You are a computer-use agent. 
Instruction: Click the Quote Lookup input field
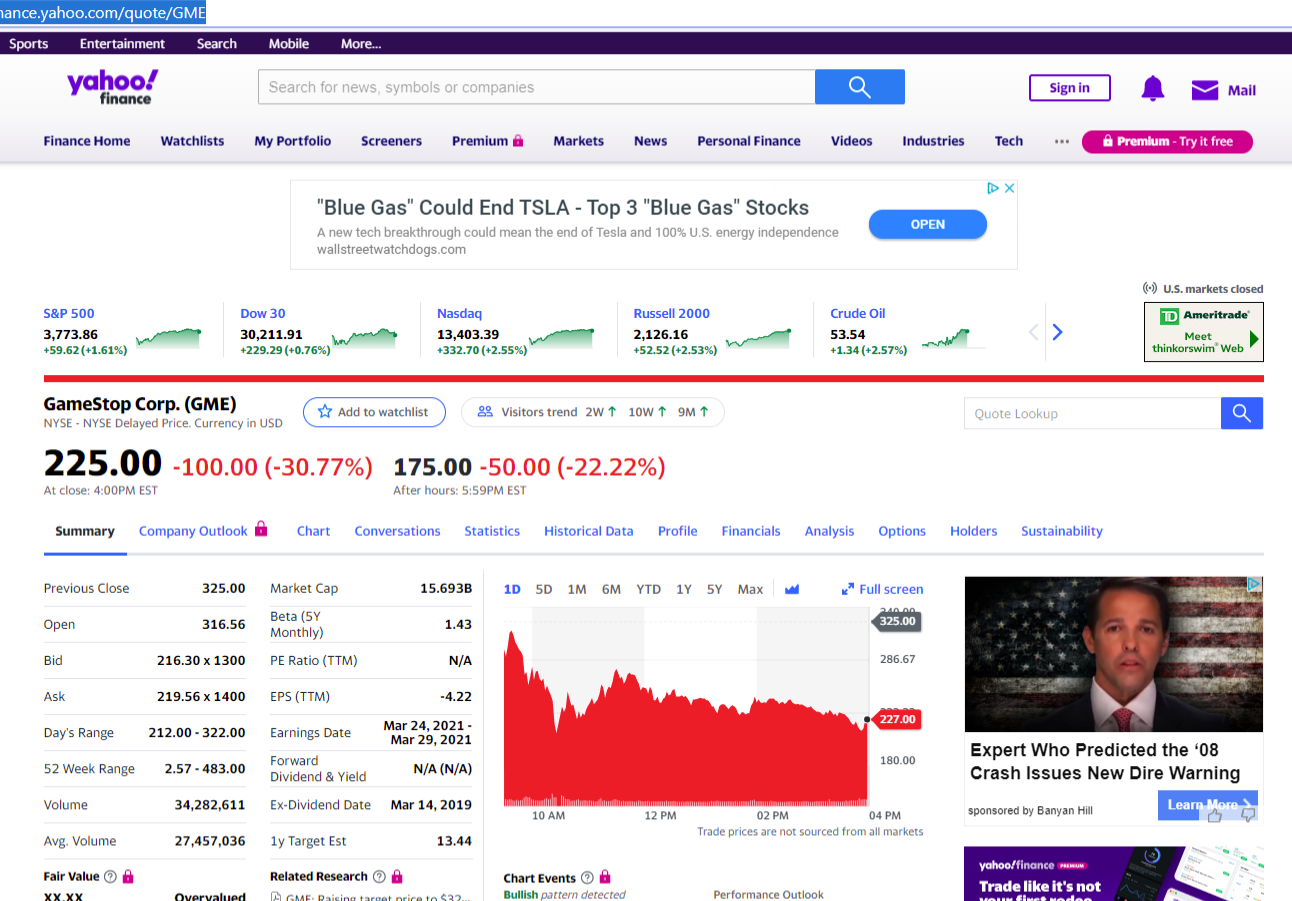coord(1092,413)
